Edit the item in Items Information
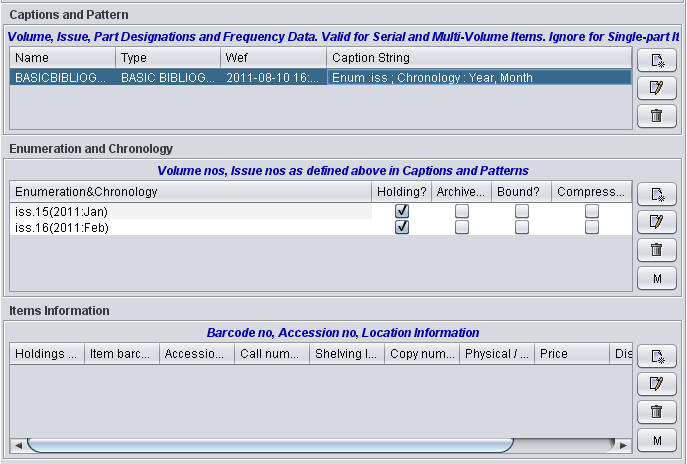This screenshot has height=464, width=687. coord(656,384)
